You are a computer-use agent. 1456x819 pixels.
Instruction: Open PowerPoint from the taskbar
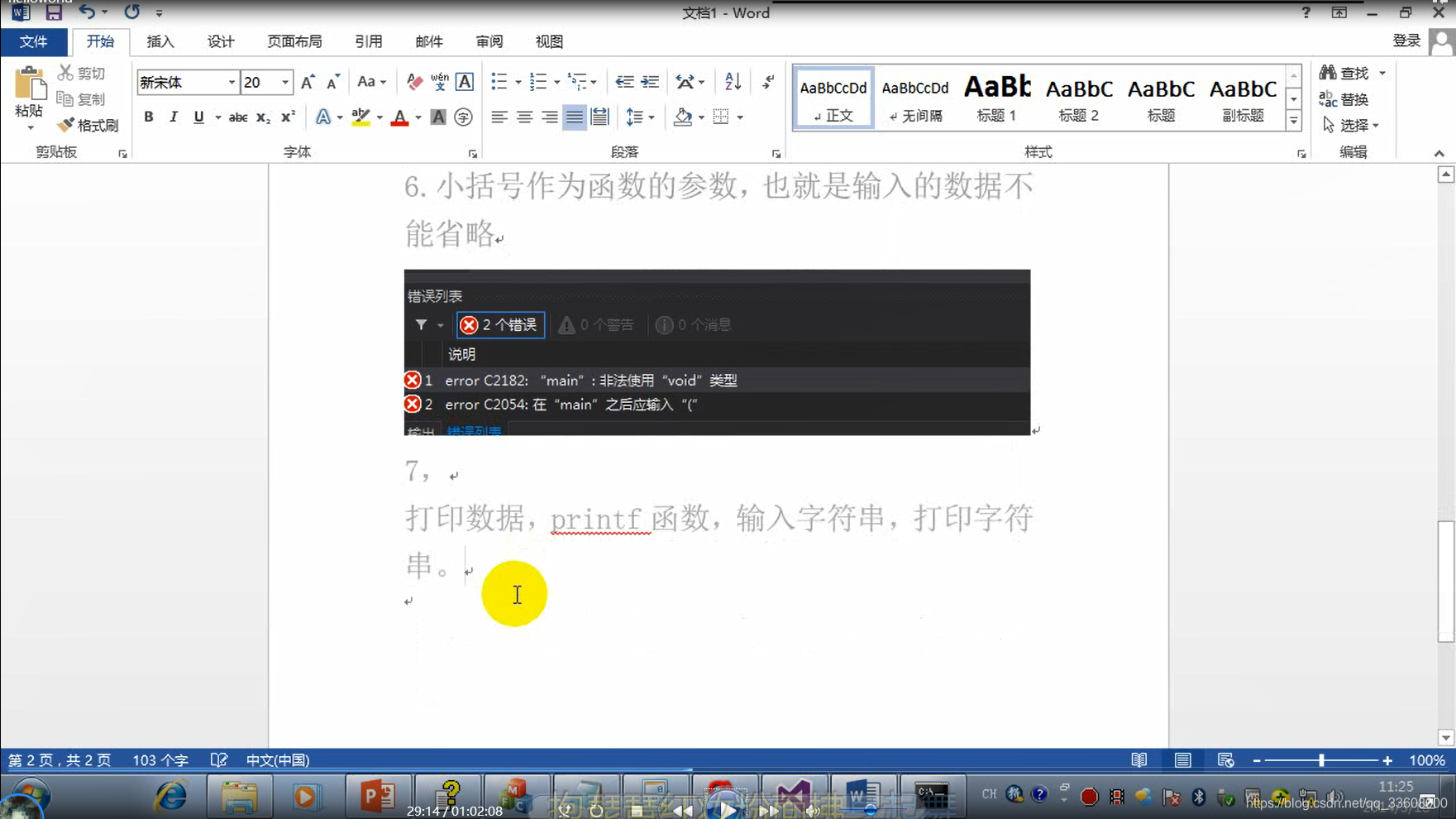tap(378, 795)
